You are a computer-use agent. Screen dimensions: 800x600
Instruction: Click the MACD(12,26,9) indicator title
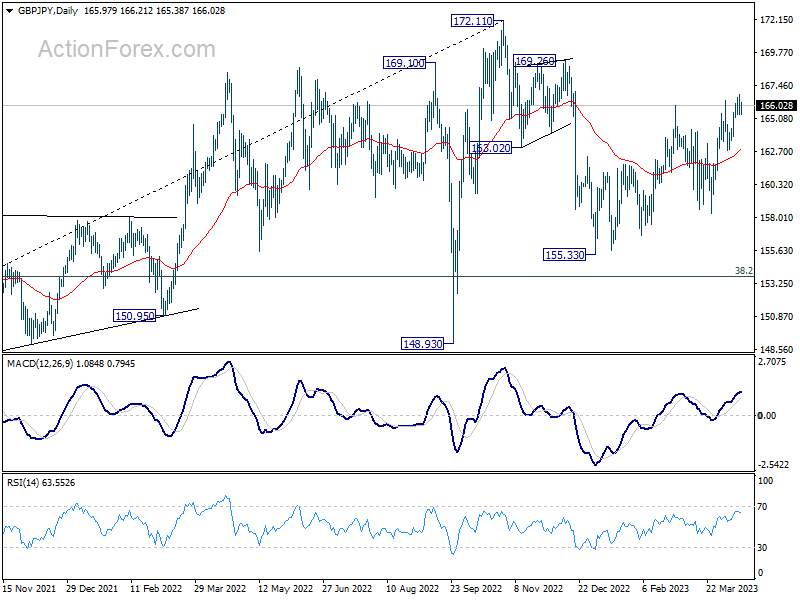pos(40,364)
